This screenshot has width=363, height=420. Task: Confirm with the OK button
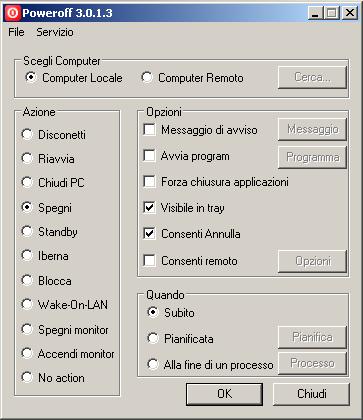pyautogui.click(x=224, y=394)
